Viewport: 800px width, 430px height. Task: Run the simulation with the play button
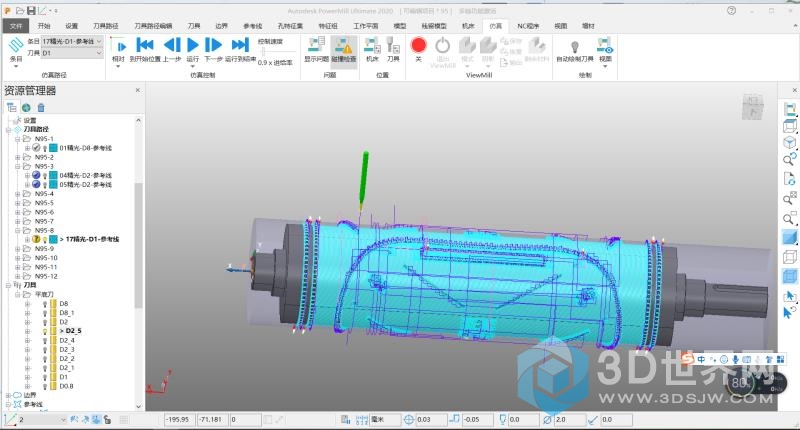pyautogui.click(x=192, y=45)
